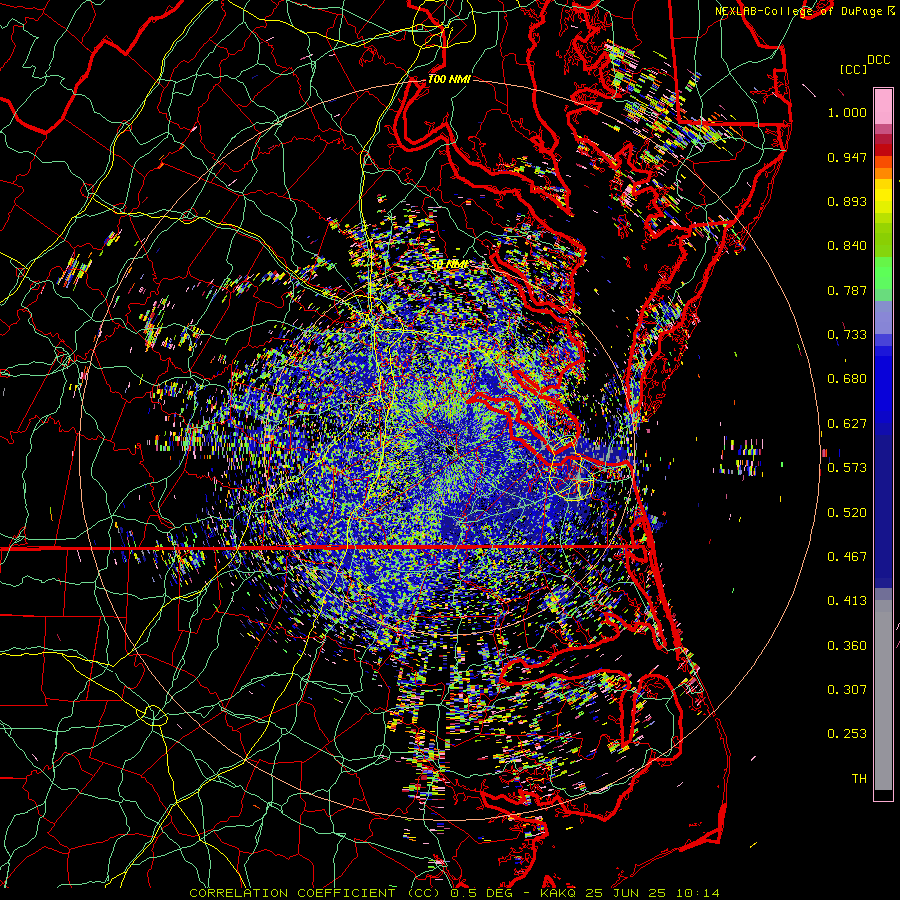Click the 25 JUN 25 date text
900x900 pixels.
pos(626,893)
